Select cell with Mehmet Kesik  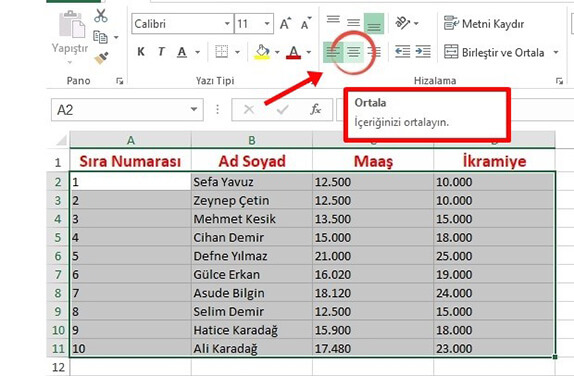[x=252, y=219]
